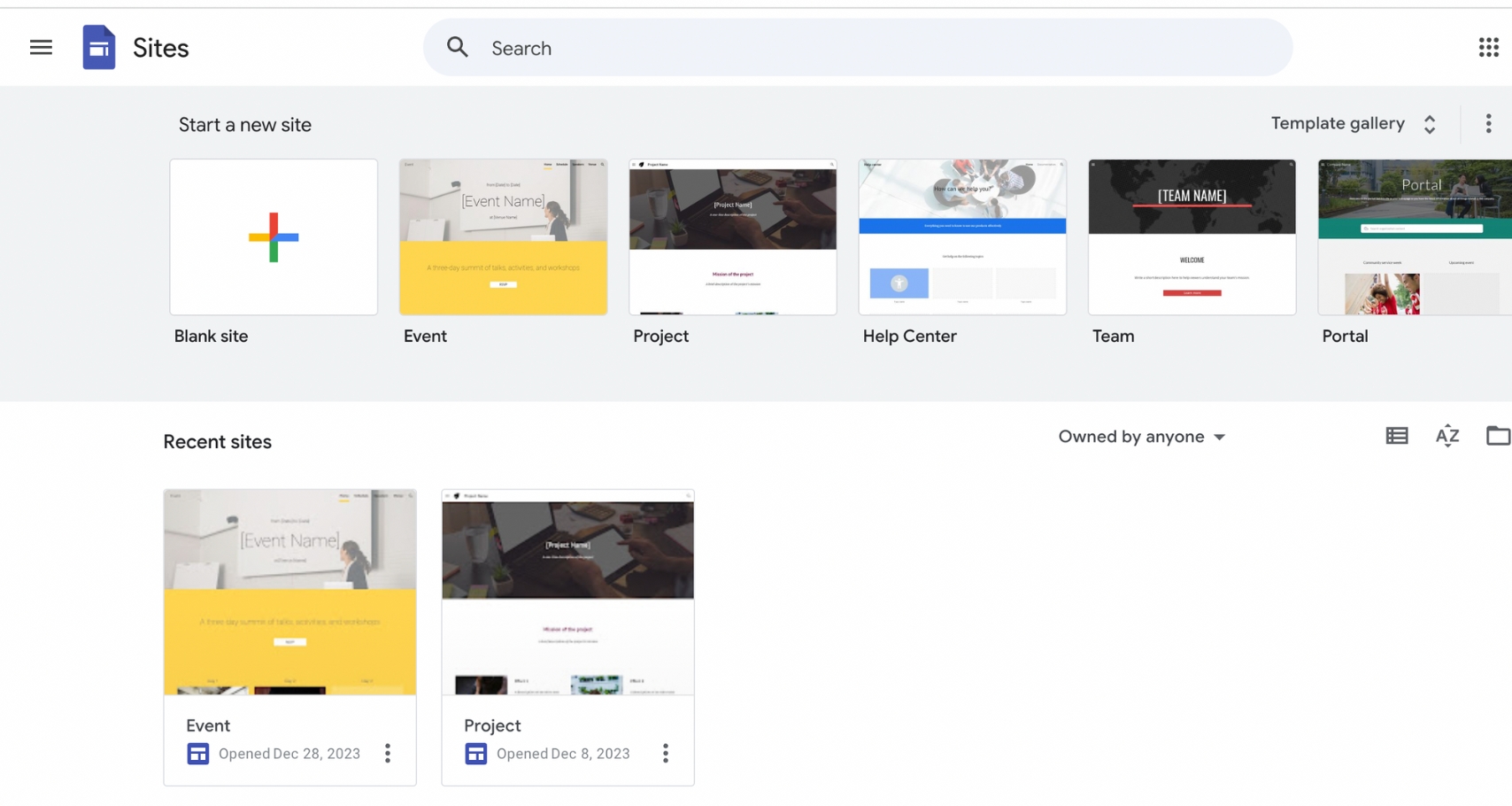
Task: Open the file picker folder icon
Action: coord(1497,436)
